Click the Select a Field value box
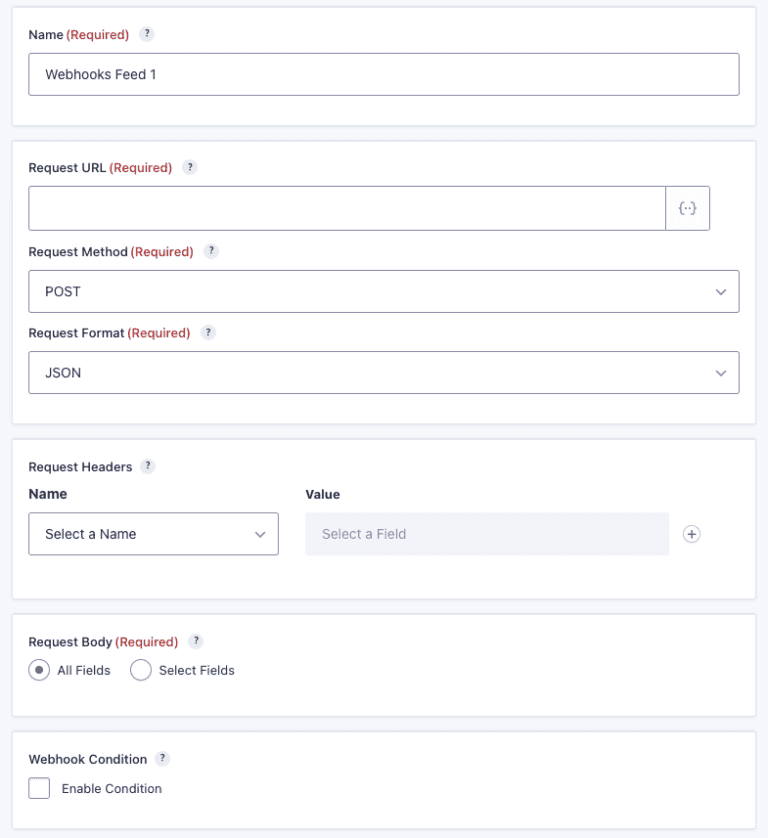The height and width of the screenshot is (838, 768). (x=487, y=534)
